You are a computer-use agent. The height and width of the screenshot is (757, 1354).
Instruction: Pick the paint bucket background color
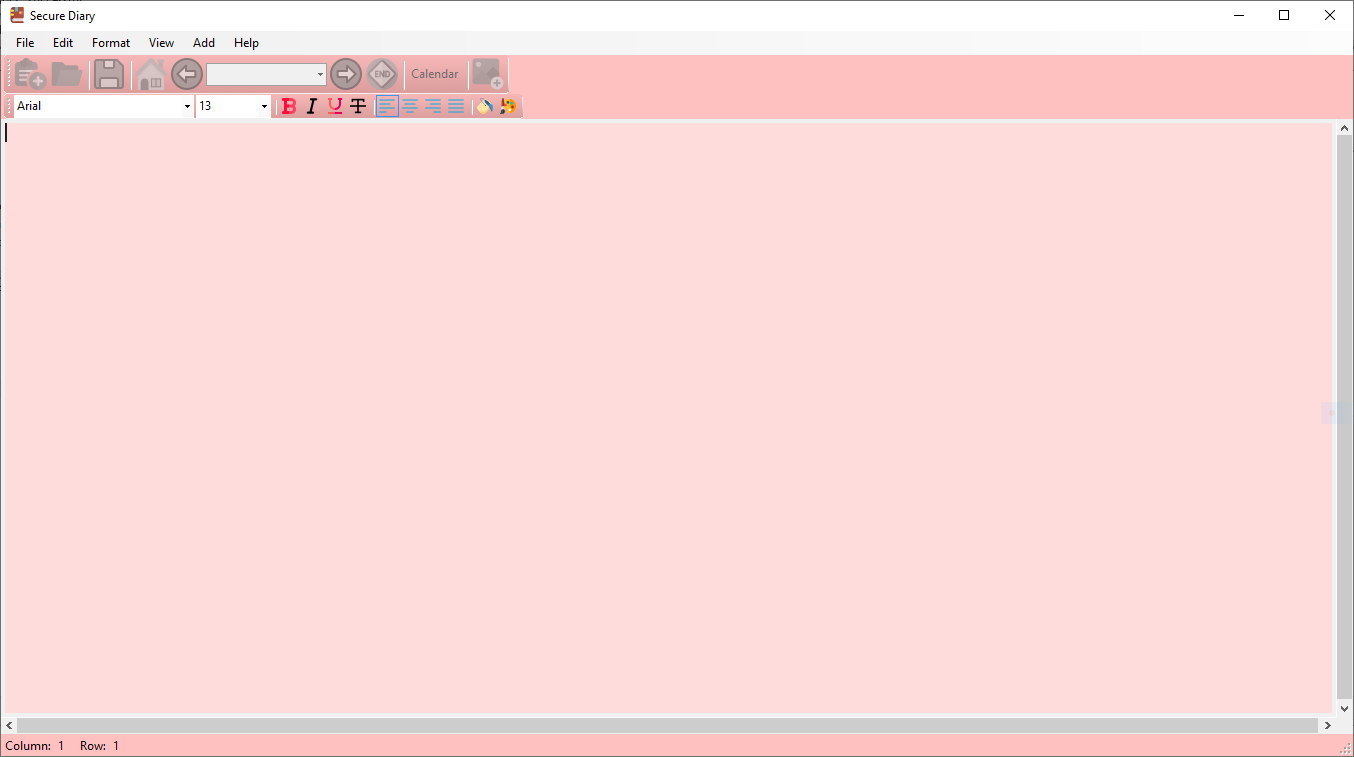(485, 106)
